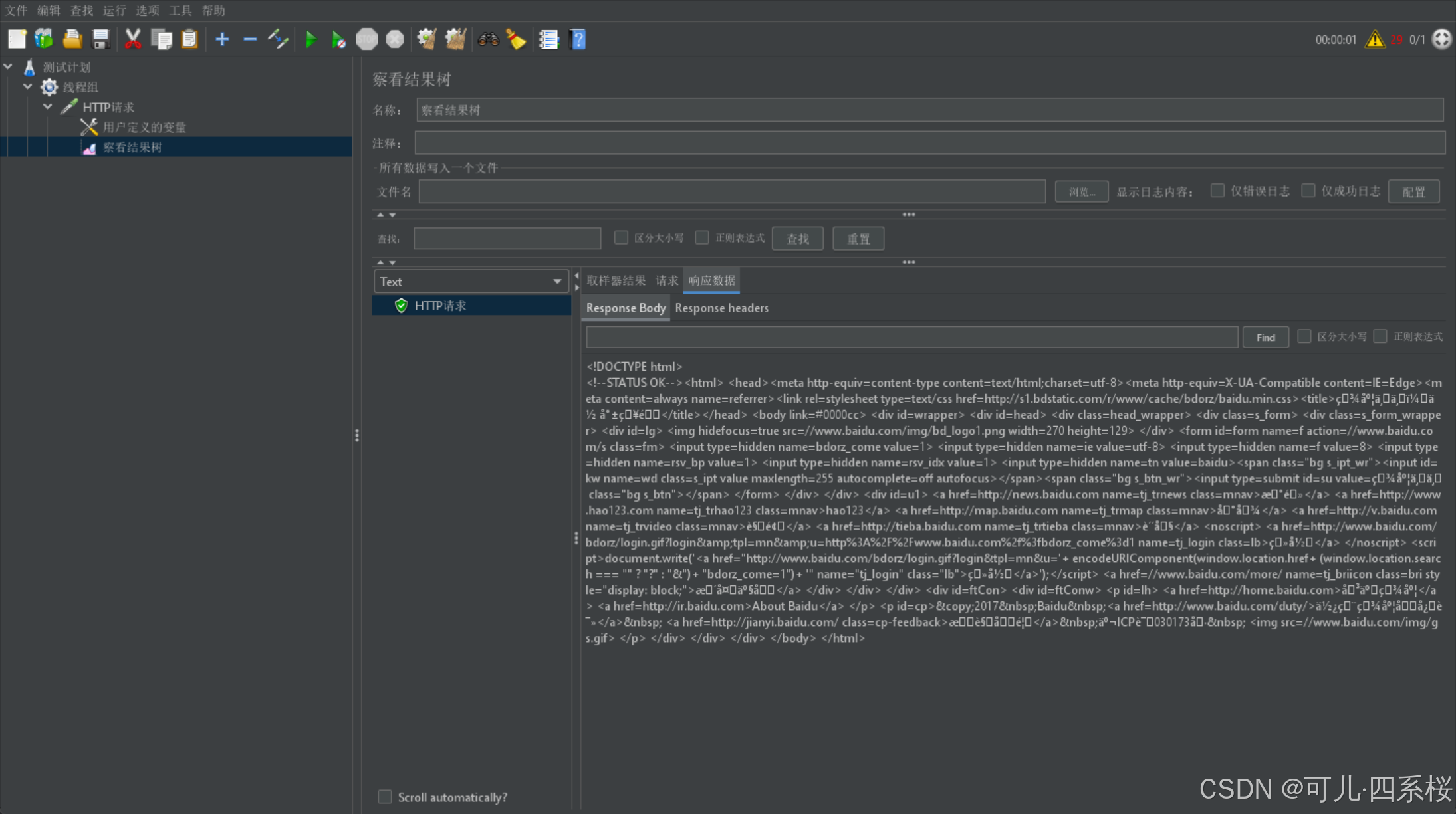
Task: Collapse the HTTP请求 node in test plan
Action: coord(48,107)
